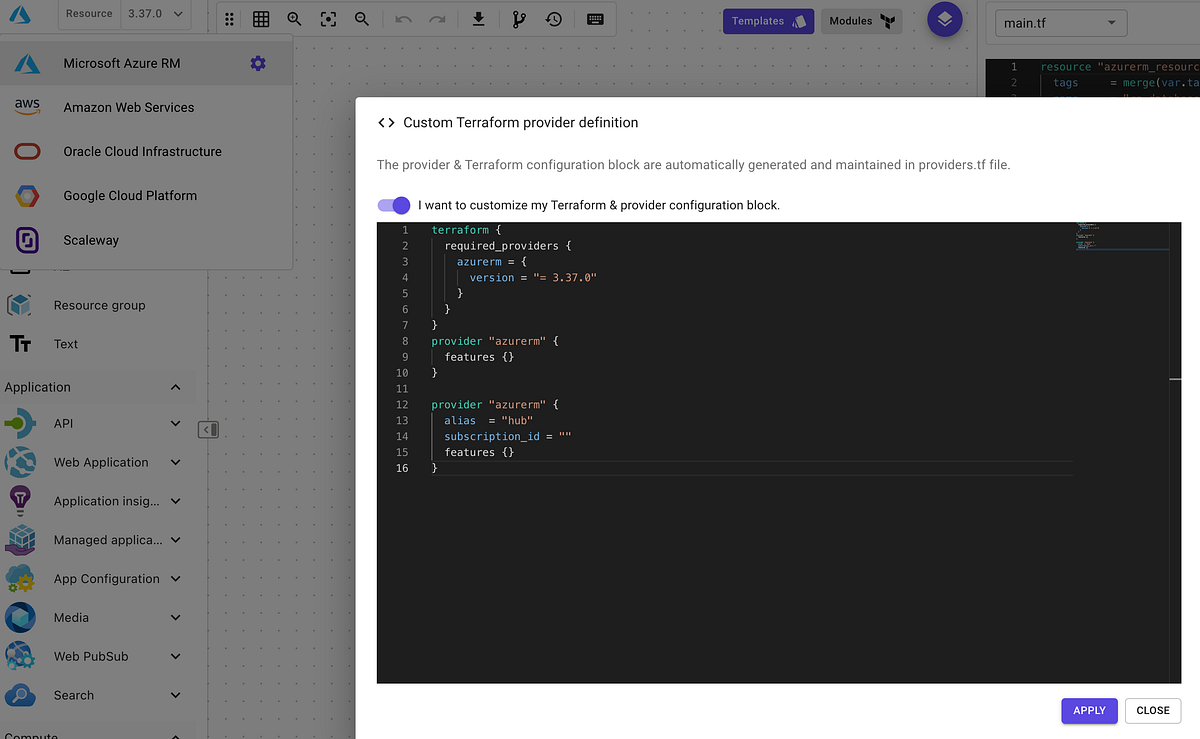
Task: Click the download diagram icon in toolbar
Action: (478, 18)
